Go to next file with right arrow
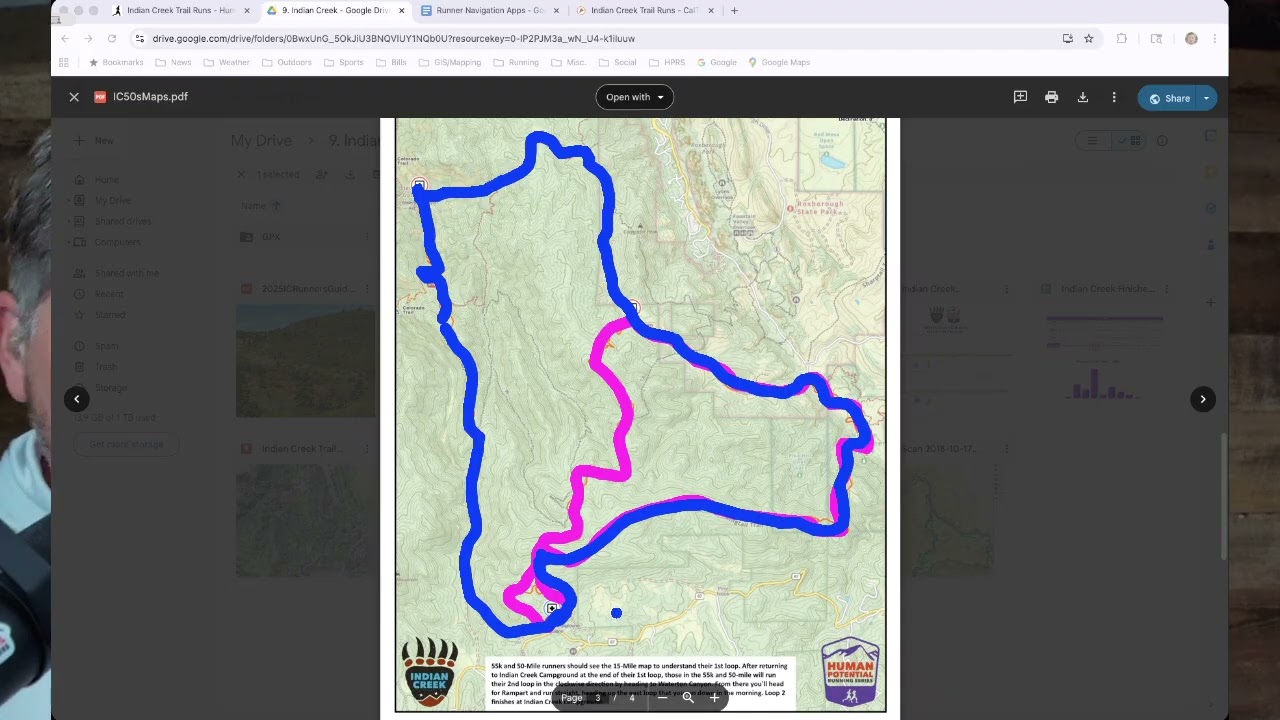This screenshot has width=1280, height=720. tap(1203, 399)
